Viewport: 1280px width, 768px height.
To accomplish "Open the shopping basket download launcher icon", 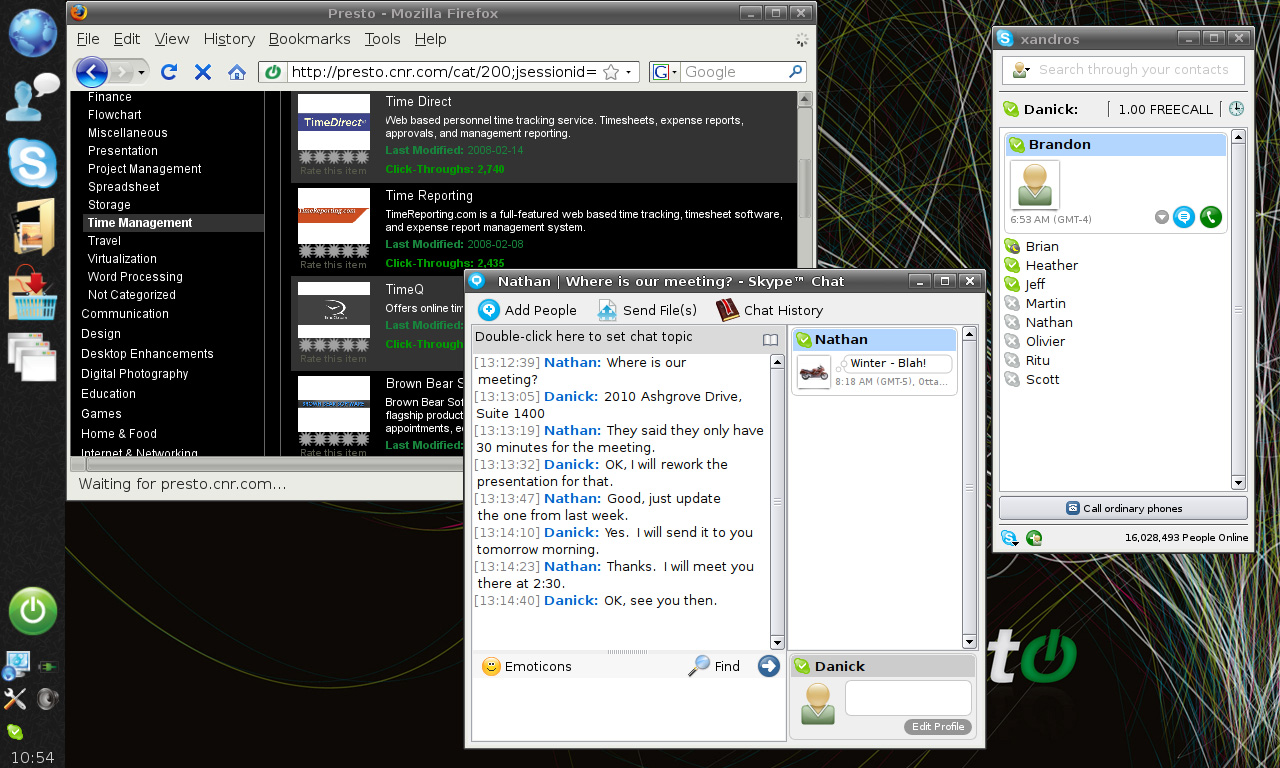I will [x=33, y=293].
